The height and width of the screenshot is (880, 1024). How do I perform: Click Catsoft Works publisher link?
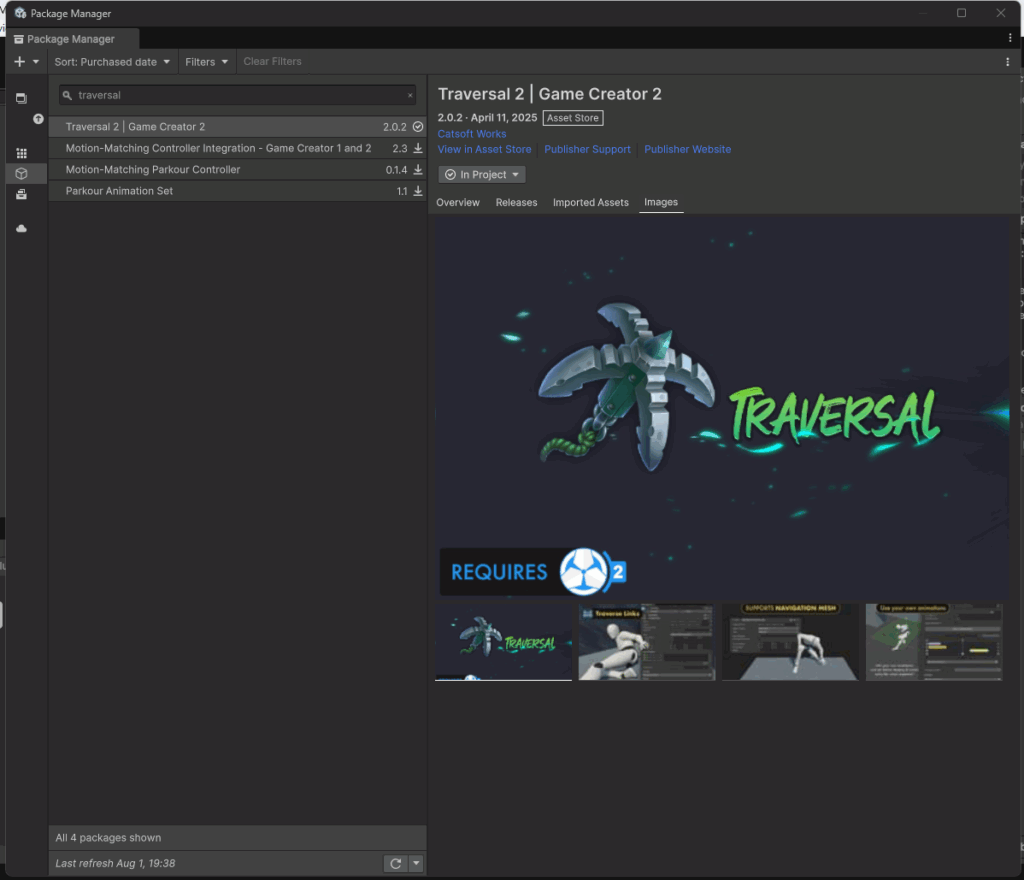point(472,134)
